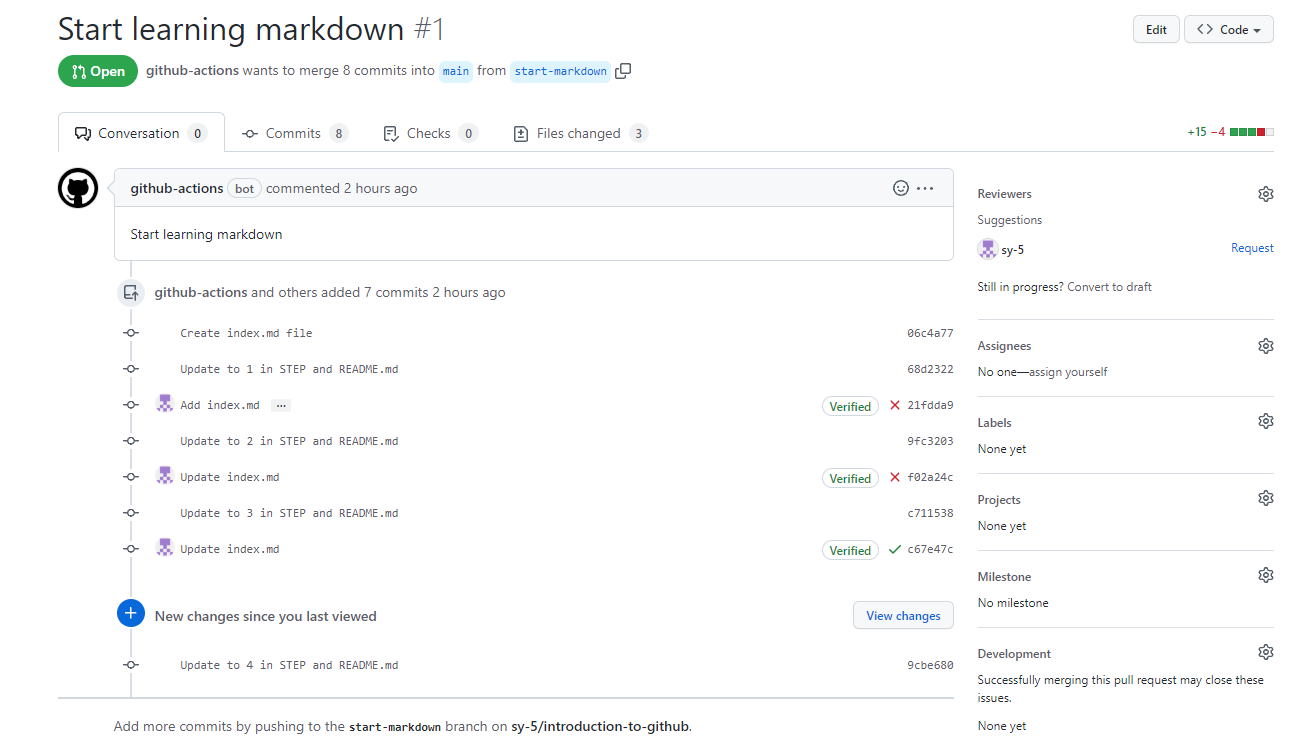The height and width of the screenshot is (741, 1295).
Task: Expand the Code dropdown button
Action: pos(1228,30)
